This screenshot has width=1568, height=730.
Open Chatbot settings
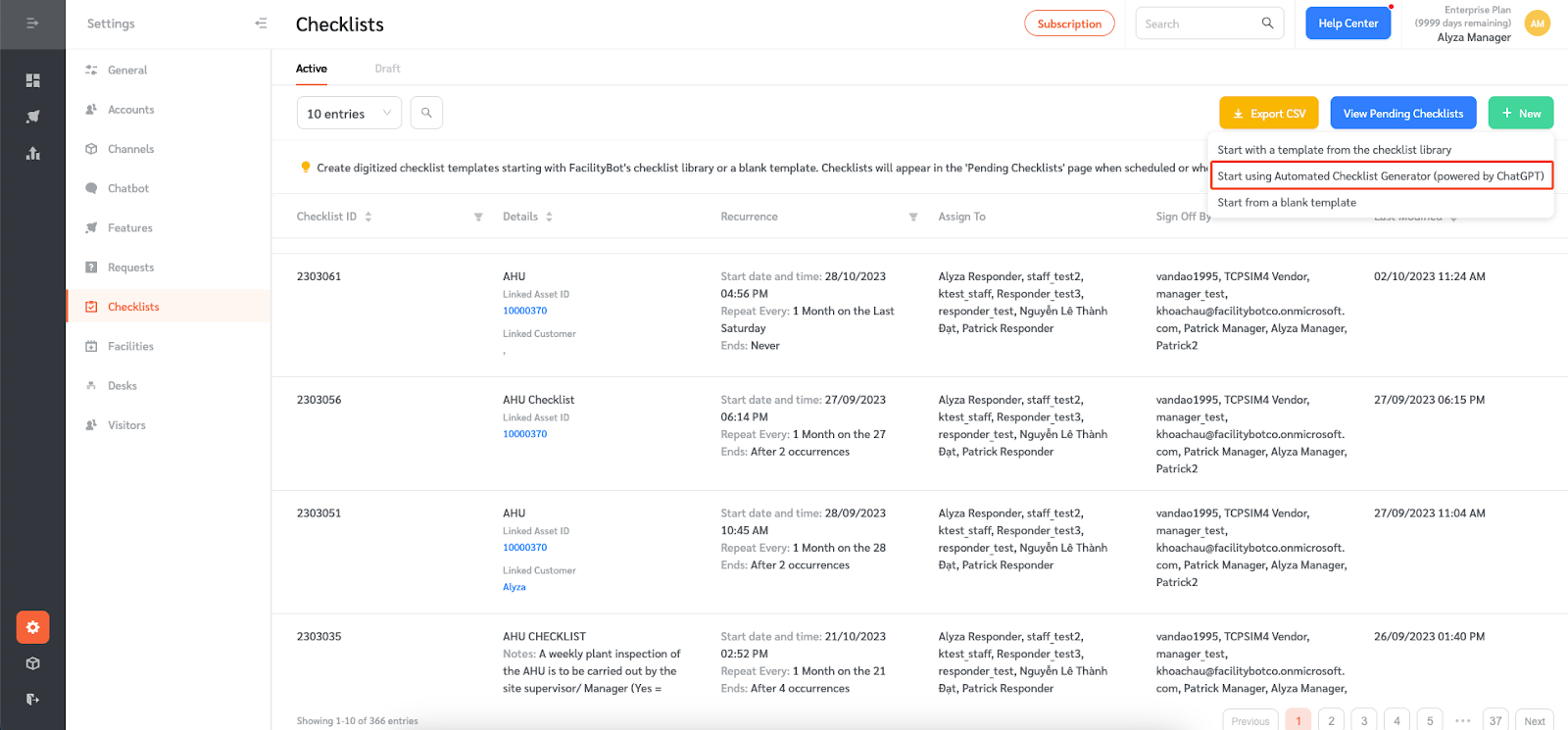(128, 188)
